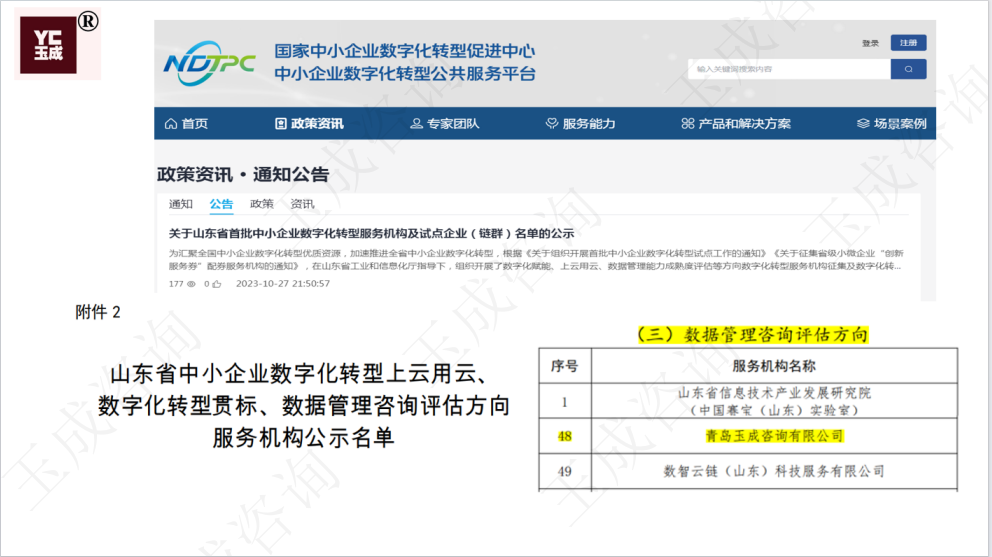This screenshot has height=557, width=992.
Task: Click the NDTPC logo
Action: pos(209,63)
